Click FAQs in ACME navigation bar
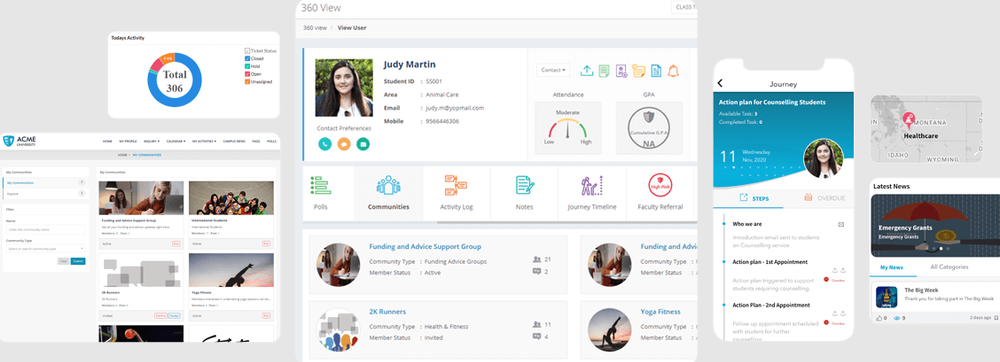Screen dimensions: 1000x362 point(256,141)
